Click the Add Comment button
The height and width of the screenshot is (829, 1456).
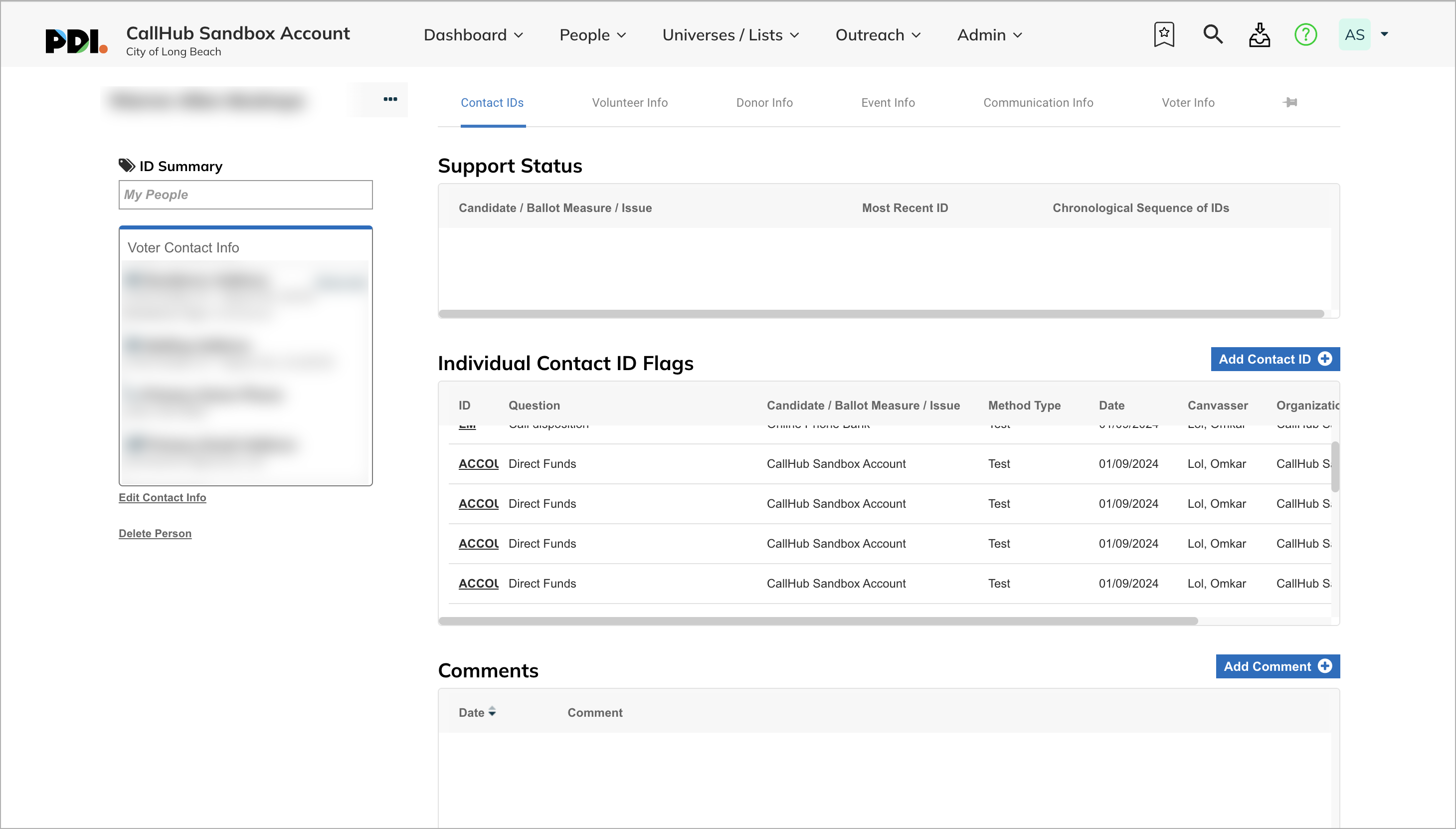[1278, 666]
